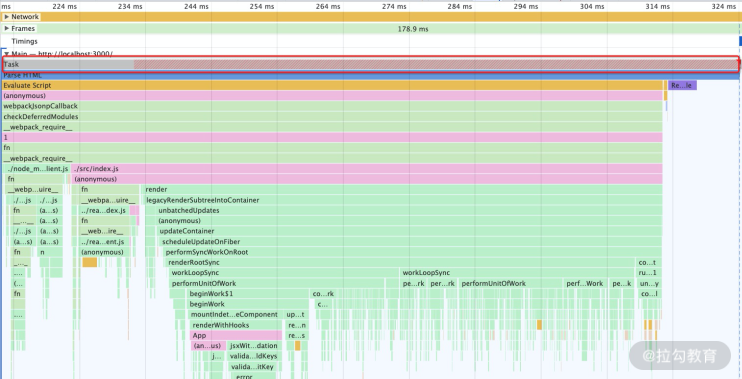The width and height of the screenshot is (742, 379).
Task: Select the purple Re...le bar after Evaluate Script
Action: (x=682, y=85)
